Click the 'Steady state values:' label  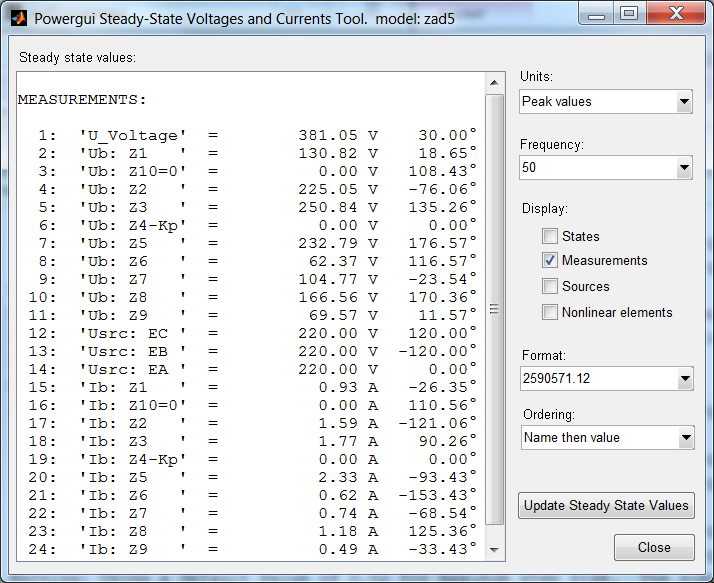pyautogui.click(x=77, y=57)
